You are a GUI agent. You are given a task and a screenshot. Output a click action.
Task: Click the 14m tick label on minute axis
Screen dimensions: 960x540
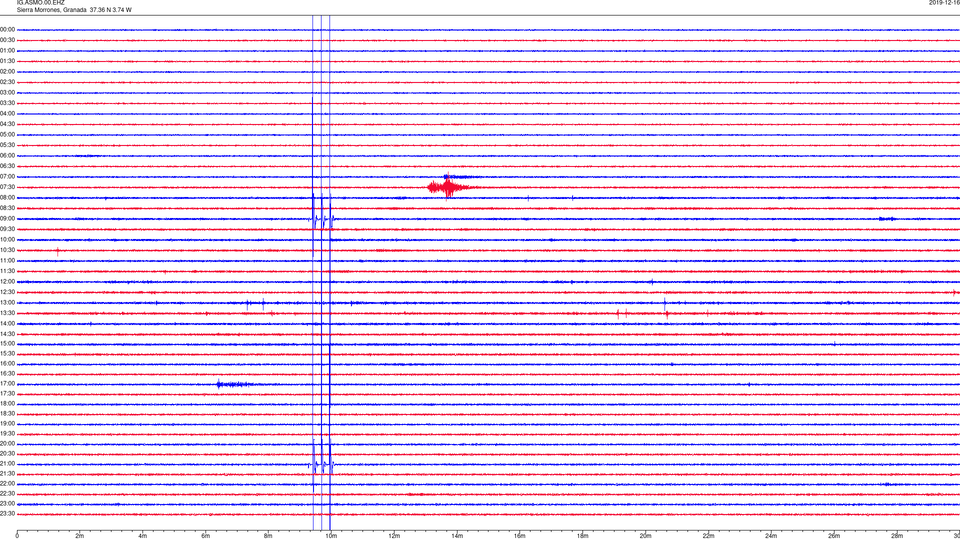[457, 536]
